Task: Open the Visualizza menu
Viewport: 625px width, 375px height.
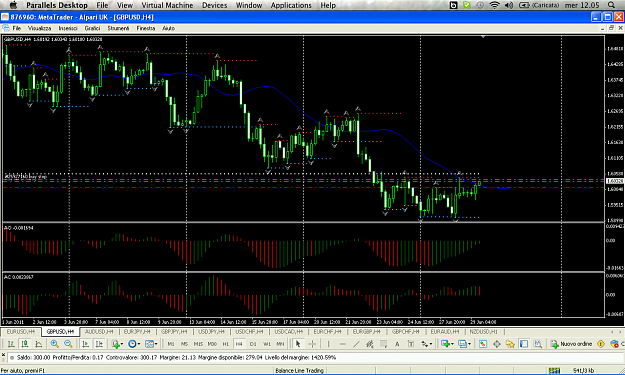Action: coord(39,28)
